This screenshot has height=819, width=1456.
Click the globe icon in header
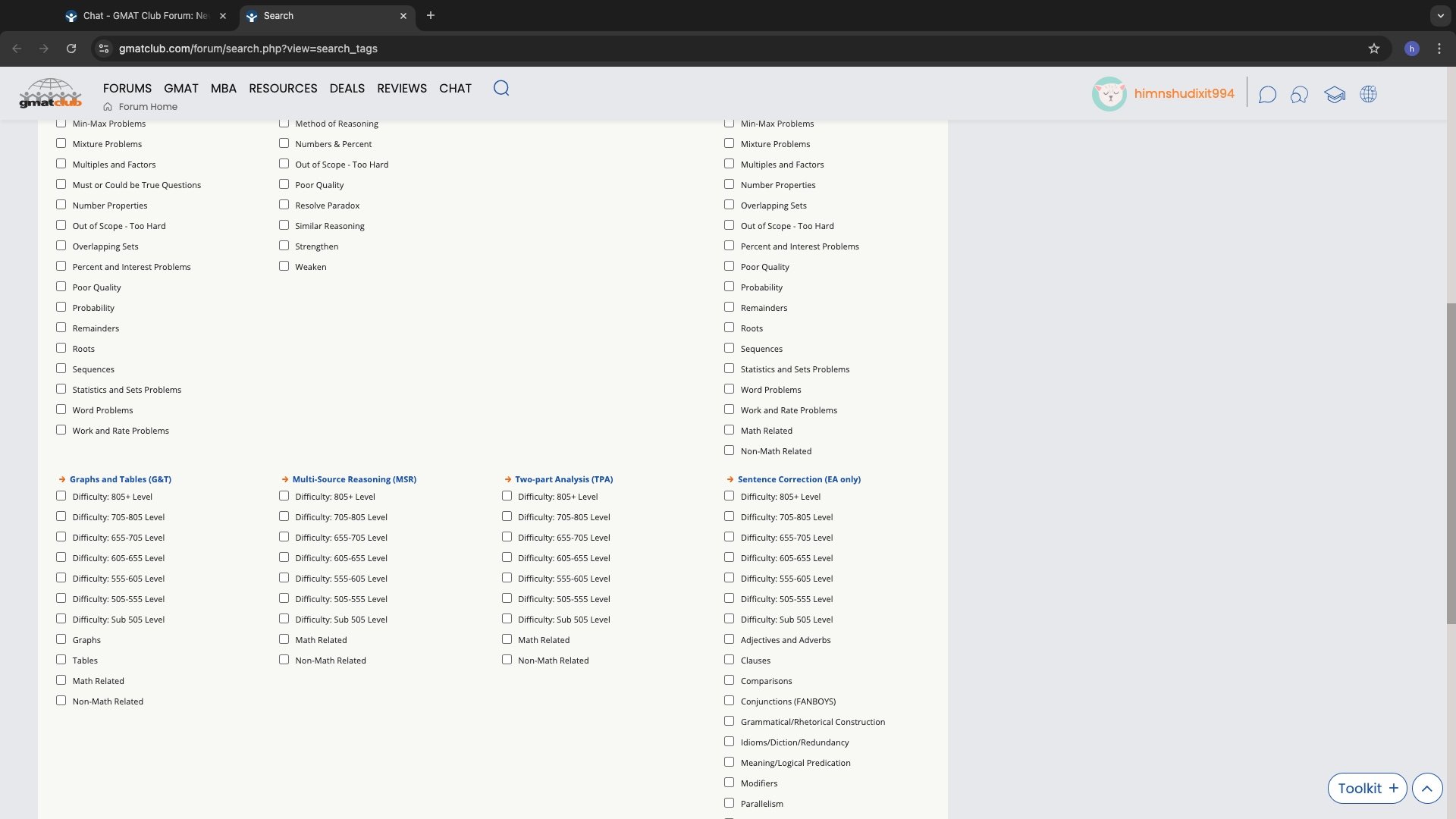click(x=1368, y=94)
